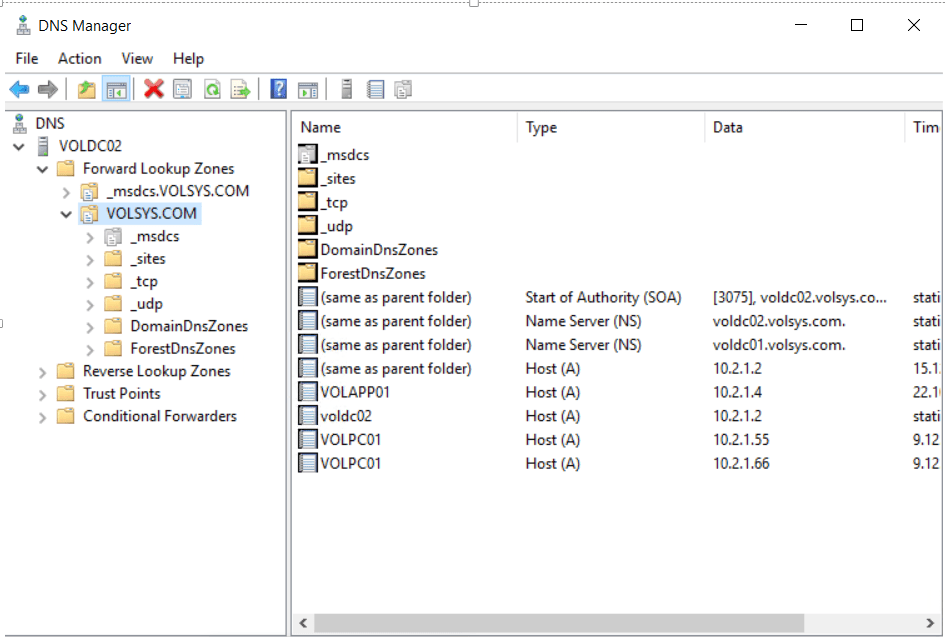Open Help via the blue question mark icon
The image size is (945, 637).
[279, 90]
